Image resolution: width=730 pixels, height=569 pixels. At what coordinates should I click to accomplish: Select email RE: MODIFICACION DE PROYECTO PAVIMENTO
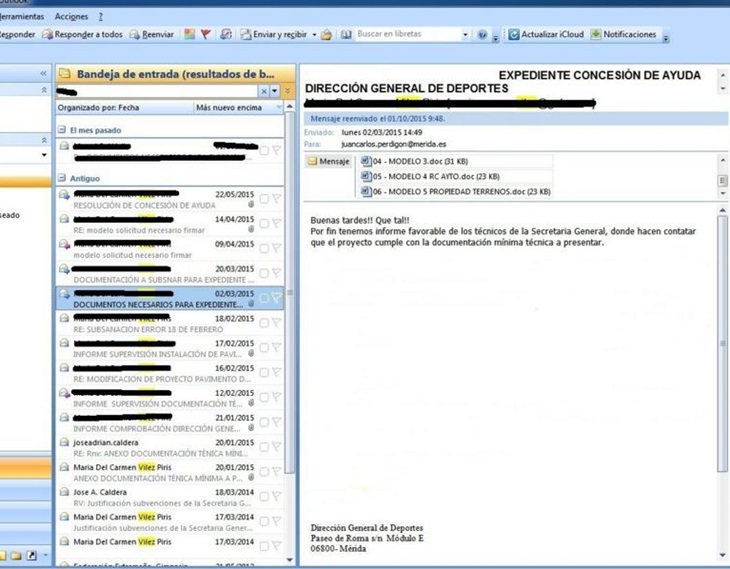169,373
